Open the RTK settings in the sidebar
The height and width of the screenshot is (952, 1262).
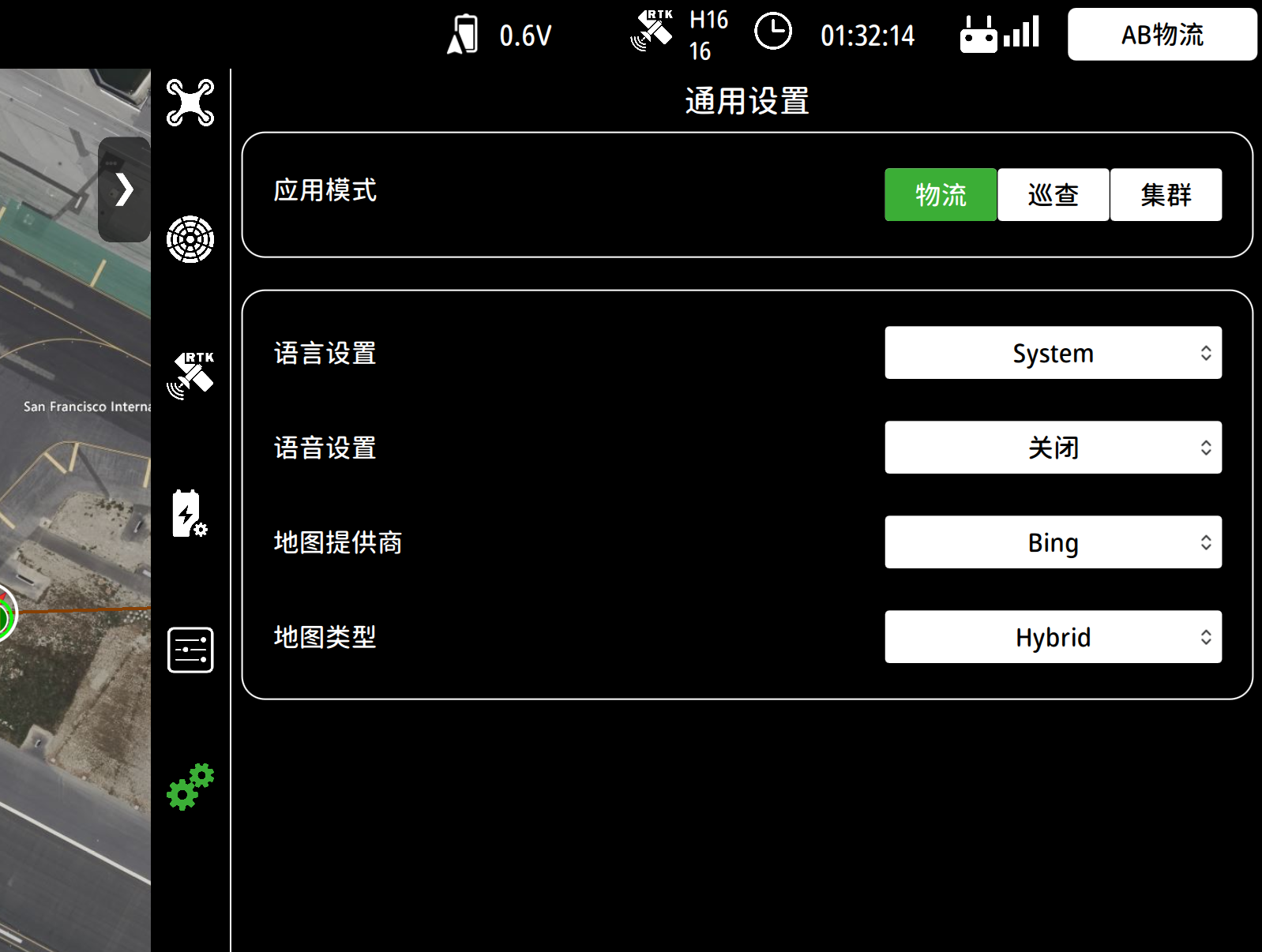point(190,376)
